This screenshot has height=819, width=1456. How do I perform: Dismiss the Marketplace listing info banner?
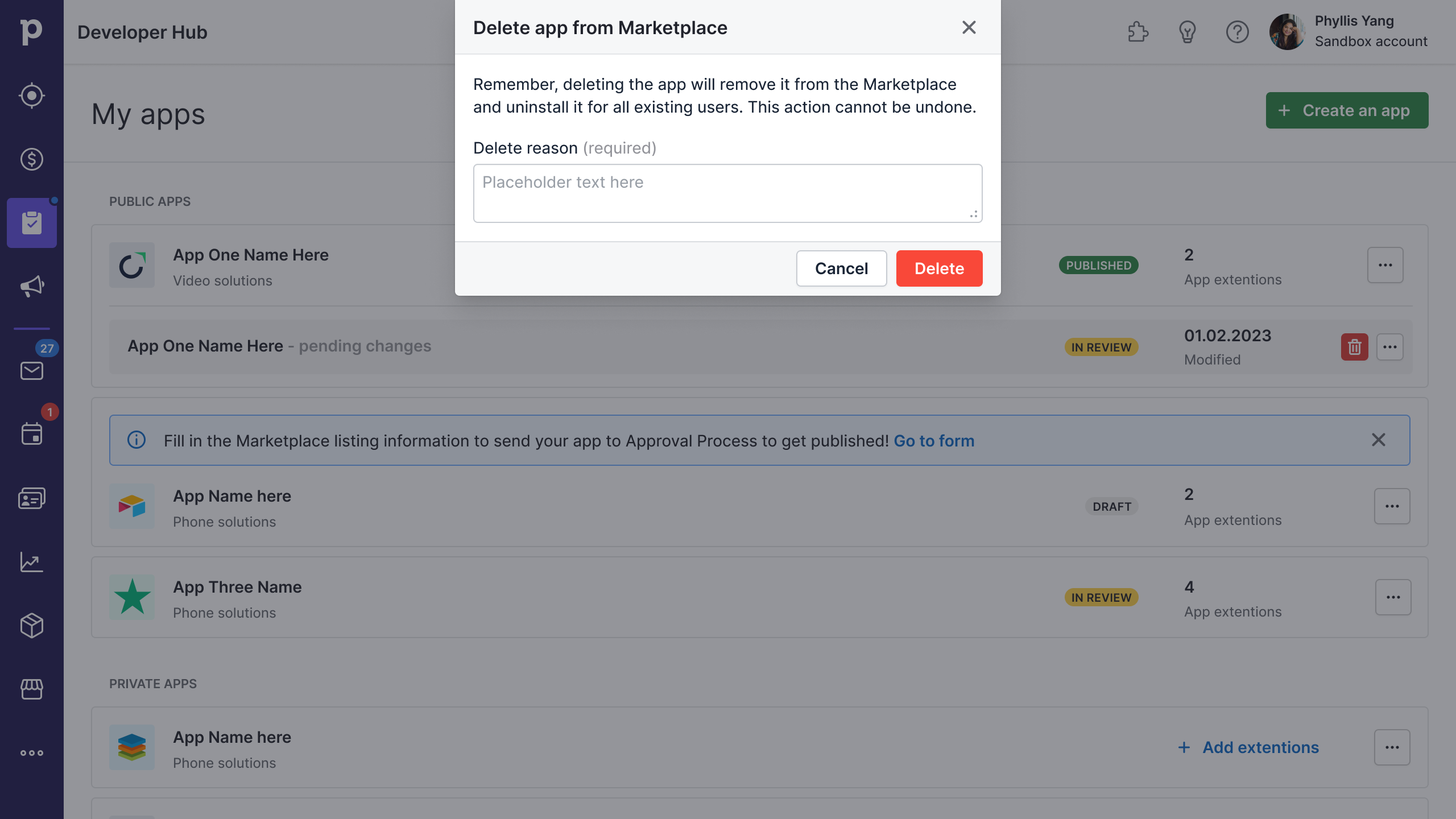pyautogui.click(x=1378, y=440)
